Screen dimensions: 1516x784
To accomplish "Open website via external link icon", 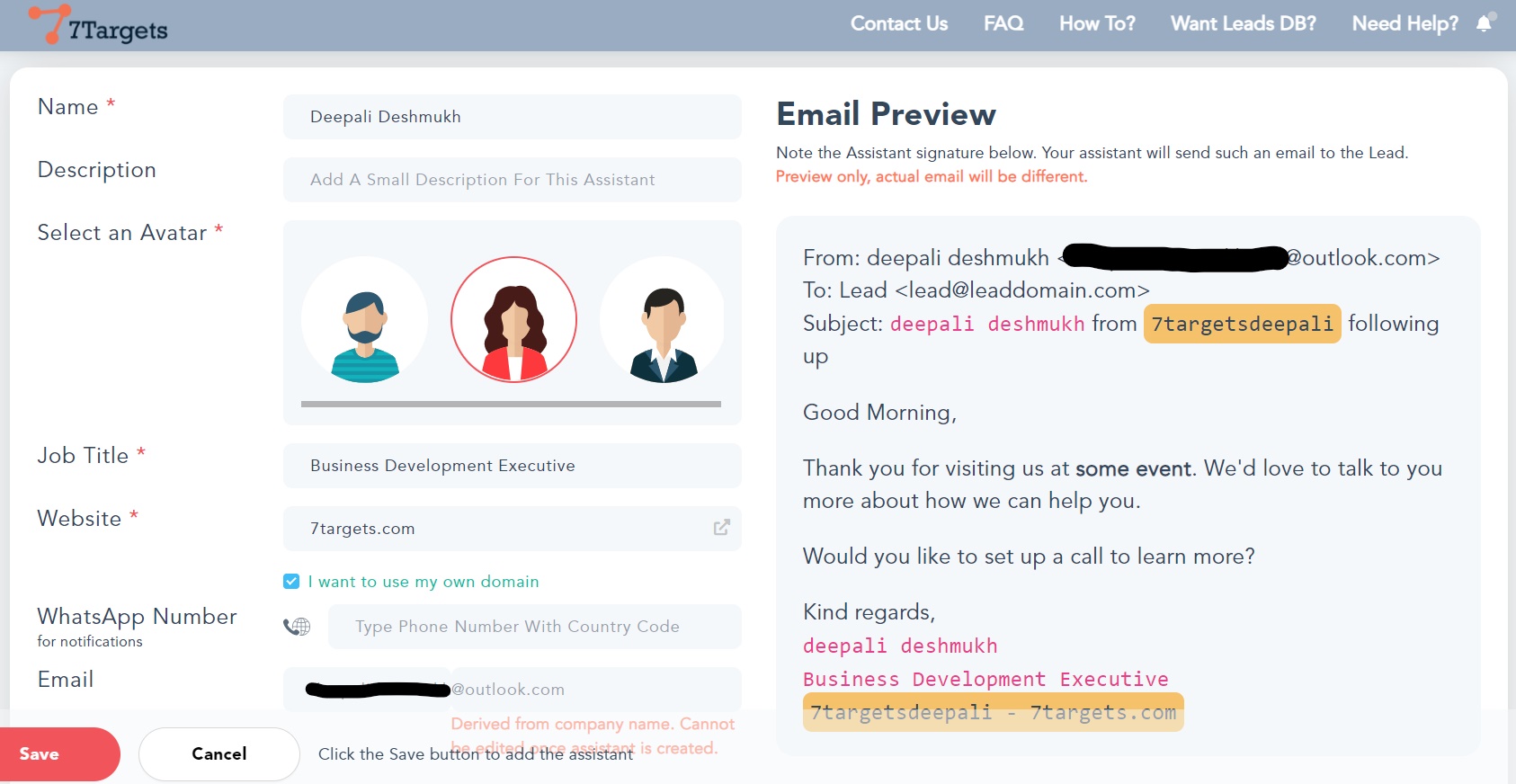I will click(721, 528).
